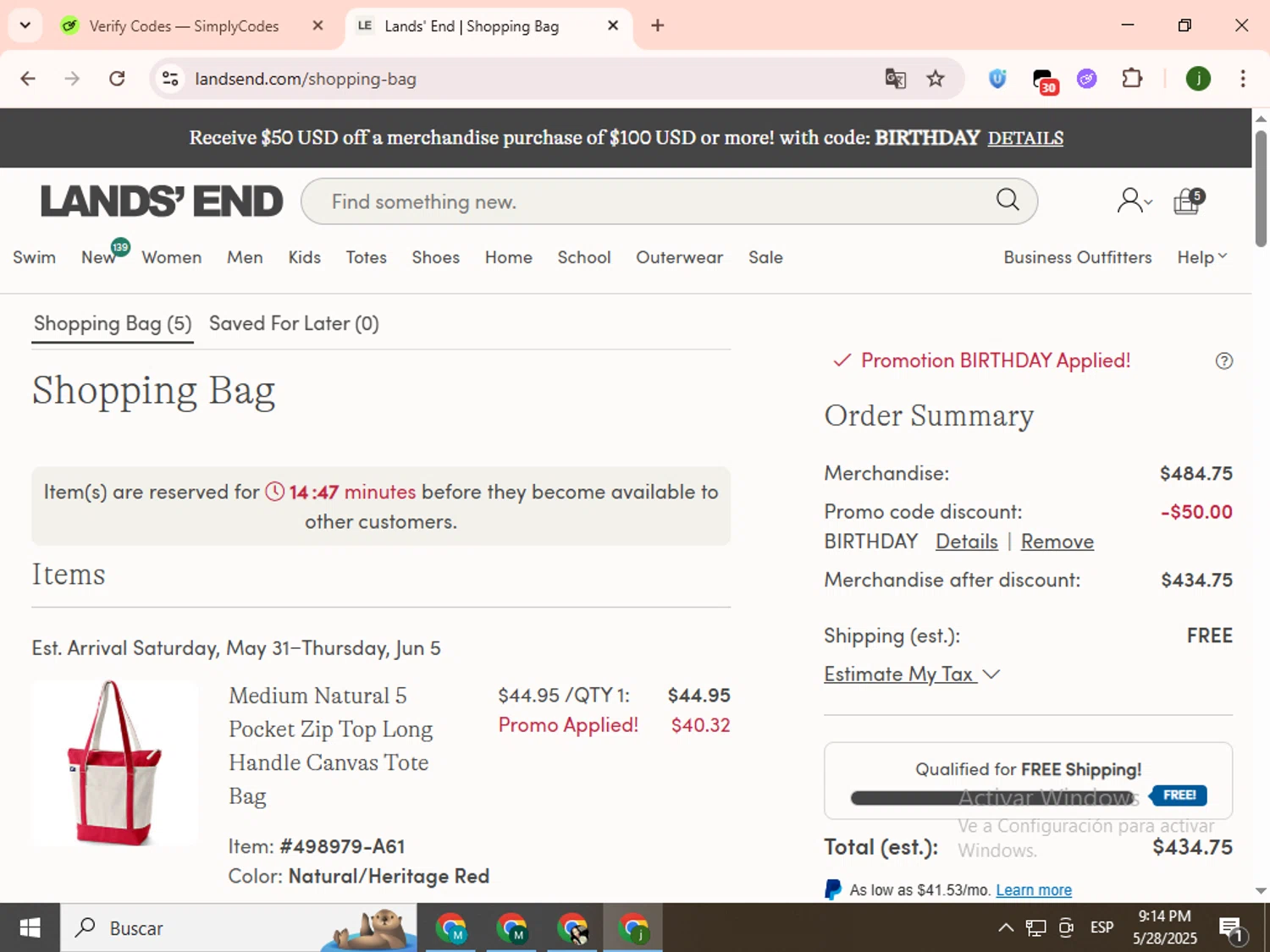Image resolution: width=1270 pixels, height=952 pixels.
Task: Open the Windows Start menu
Action: coord(30,928)
